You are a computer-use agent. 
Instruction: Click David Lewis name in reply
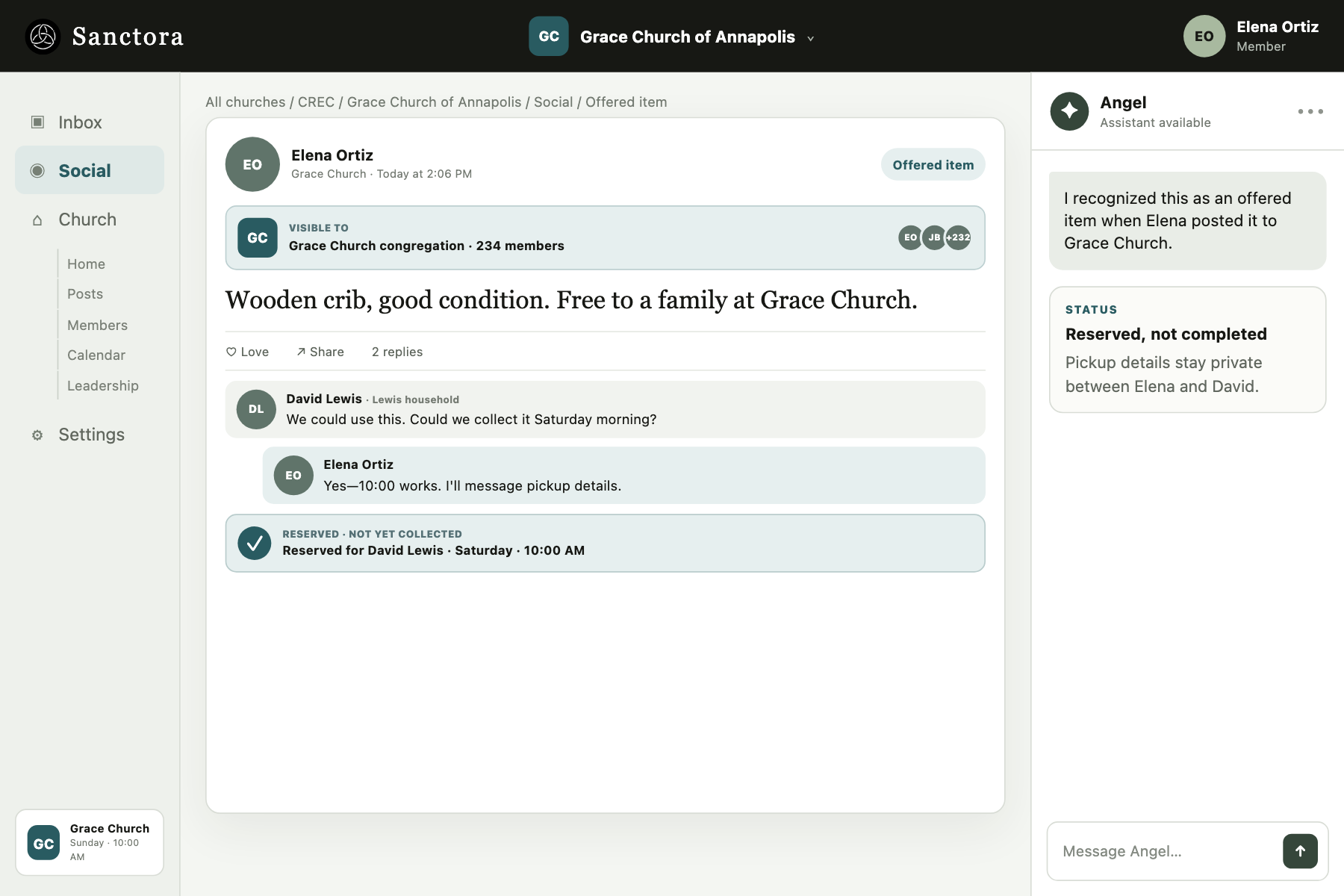(x=324, y=399)
